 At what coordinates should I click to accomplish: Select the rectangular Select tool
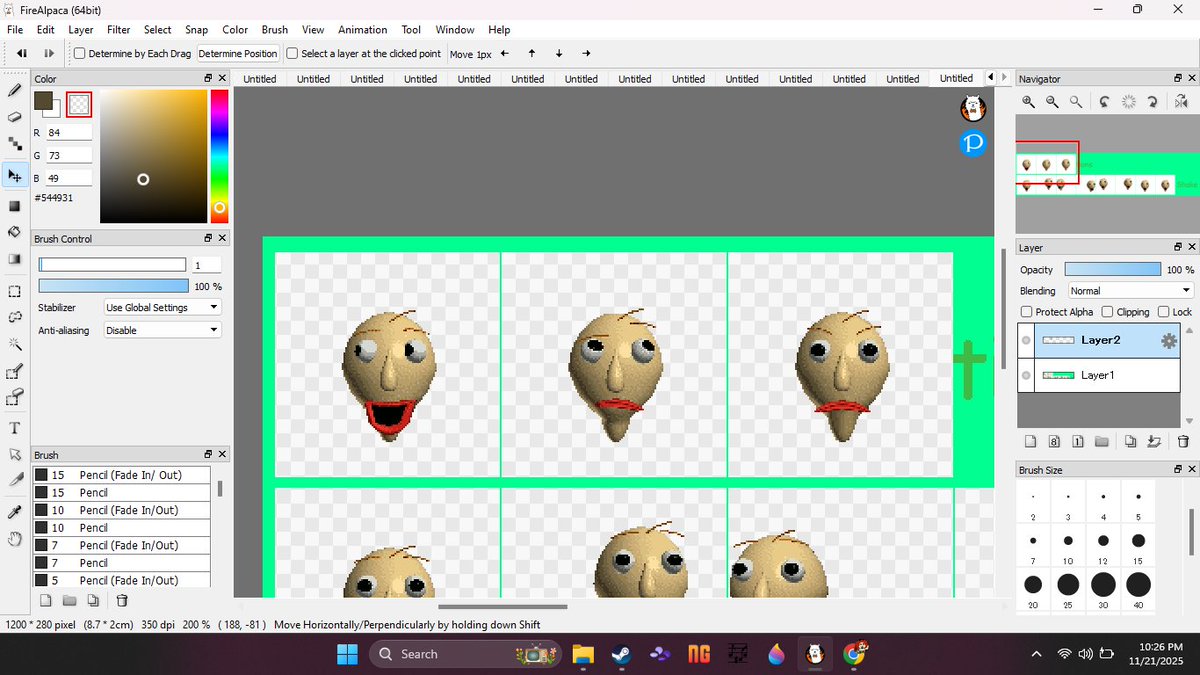coord(15,292)
